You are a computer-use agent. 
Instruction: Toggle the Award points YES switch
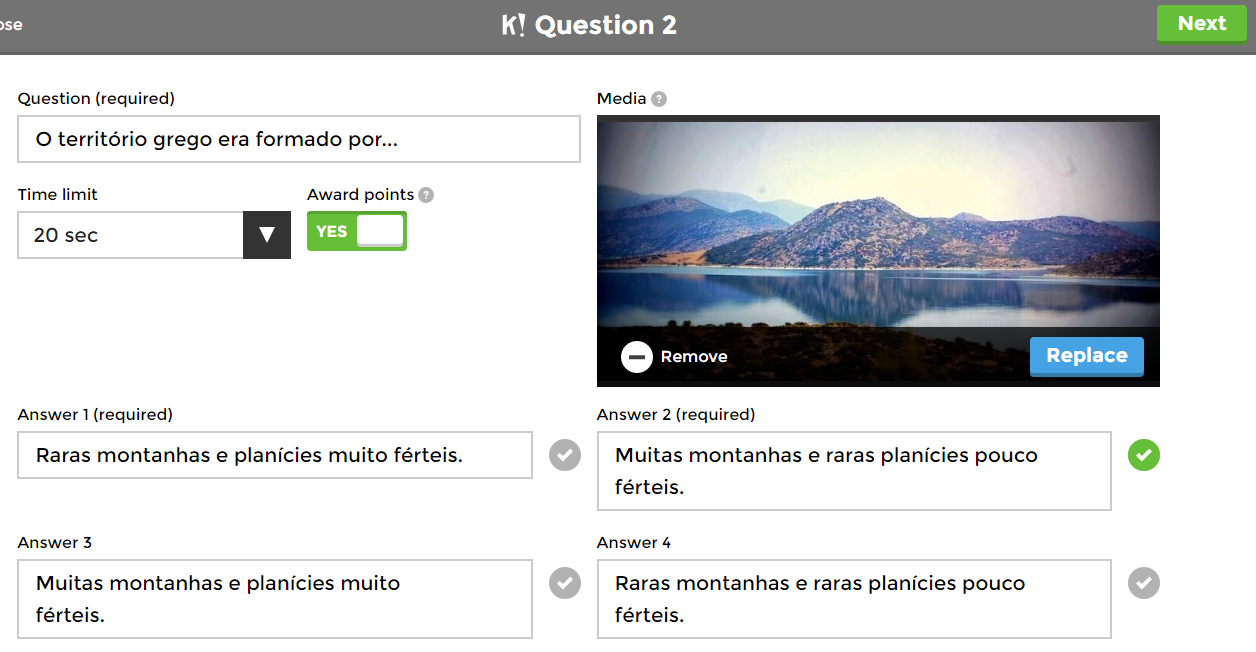tap(357, 232)
